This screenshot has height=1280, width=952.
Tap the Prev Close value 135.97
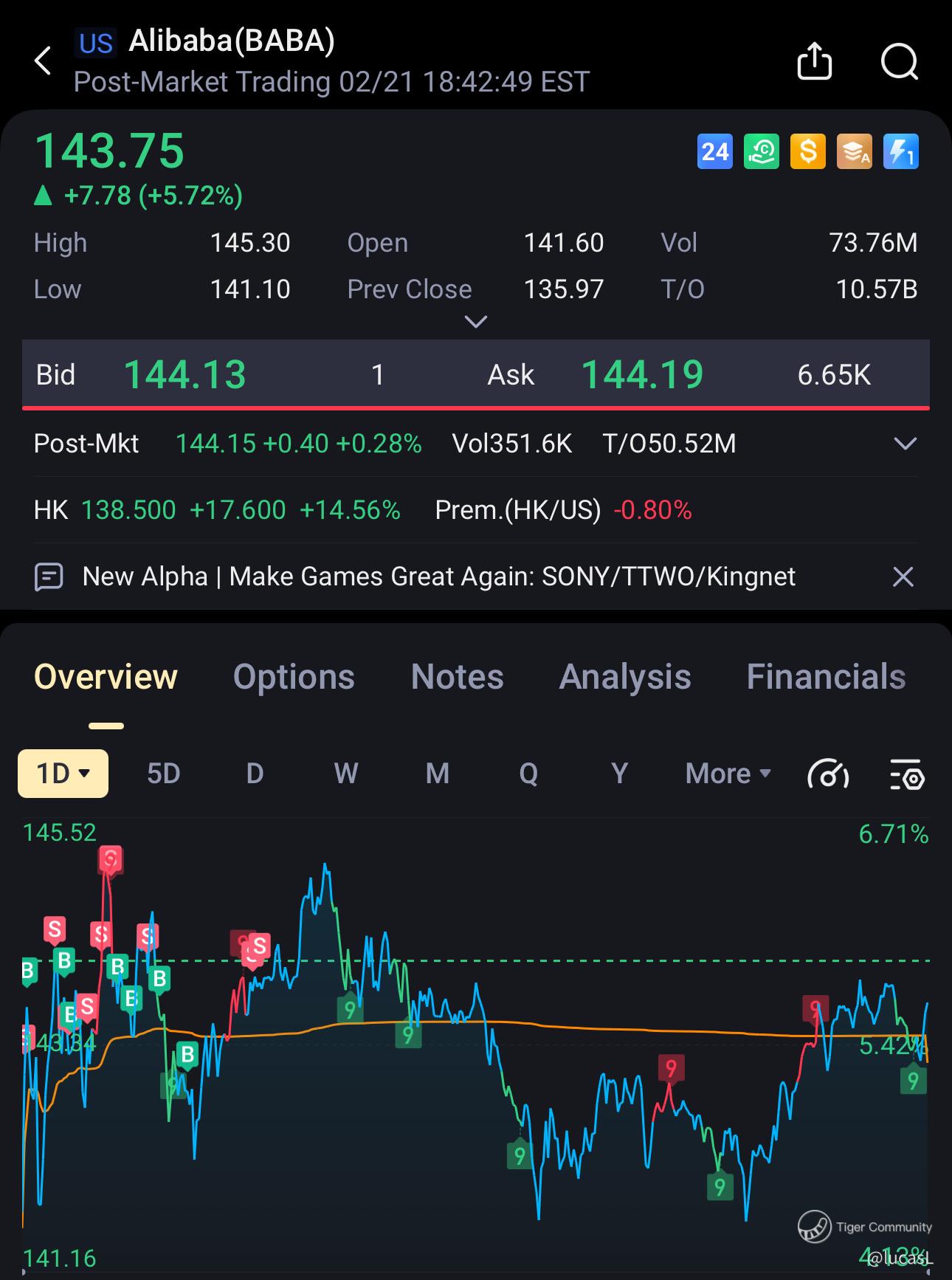(x=564, y=289)
